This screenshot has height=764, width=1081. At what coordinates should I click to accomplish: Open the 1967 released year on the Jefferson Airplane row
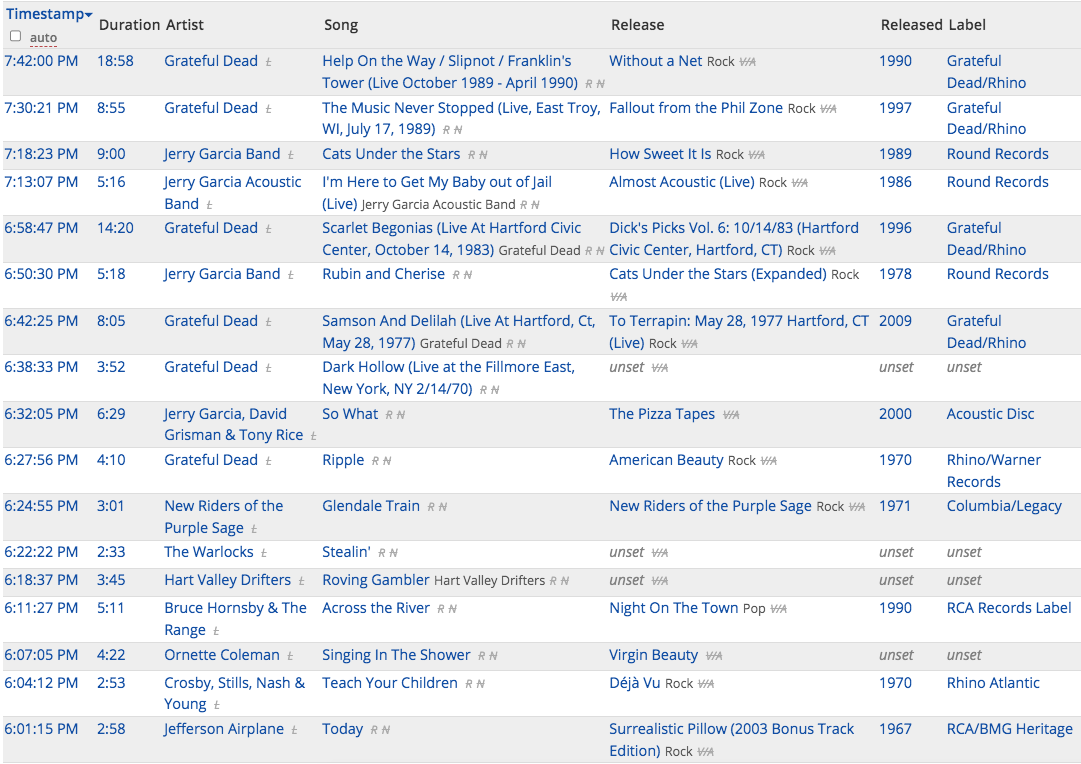pyautogui.click(x=895, y=730)
